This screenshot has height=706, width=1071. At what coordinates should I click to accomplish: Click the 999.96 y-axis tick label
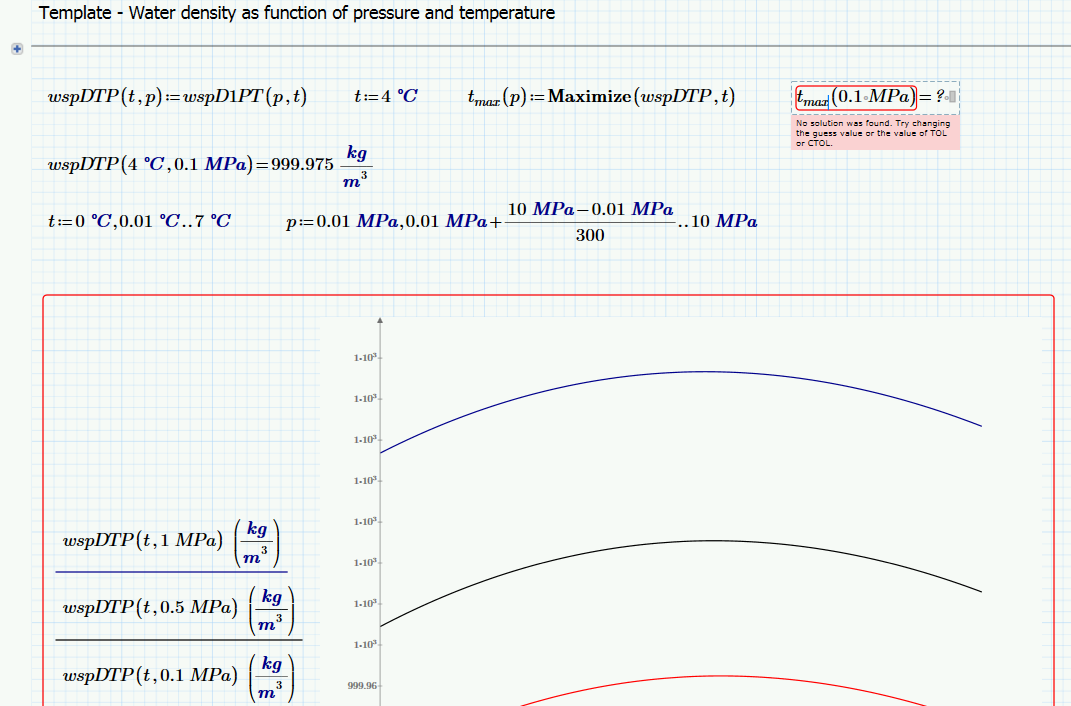[x=361, y=686]
